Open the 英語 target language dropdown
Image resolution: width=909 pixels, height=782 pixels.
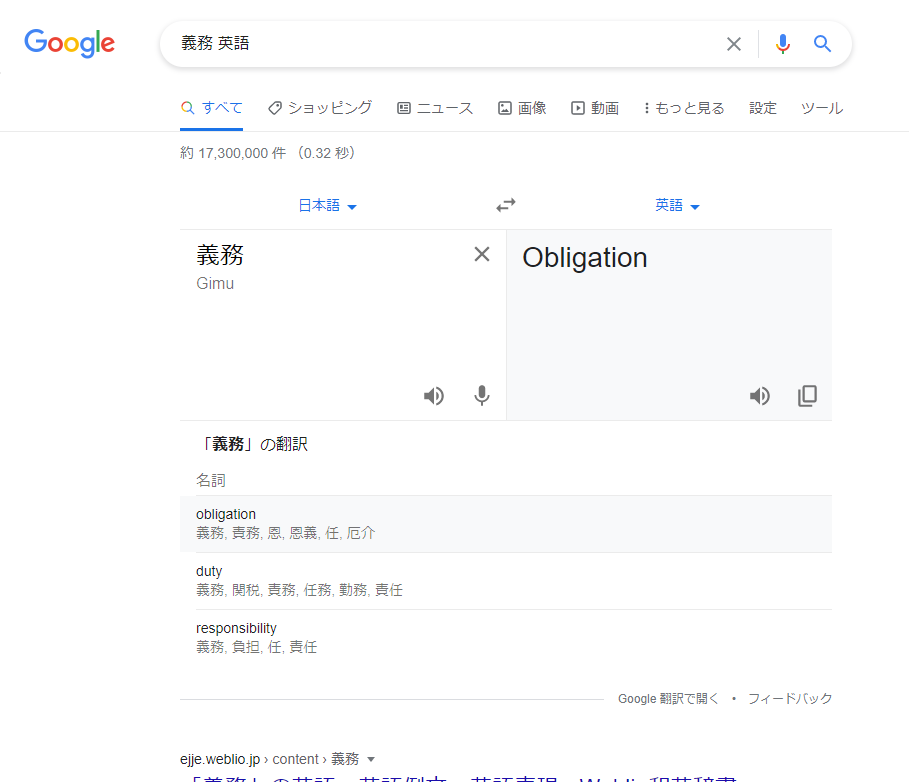677,205
